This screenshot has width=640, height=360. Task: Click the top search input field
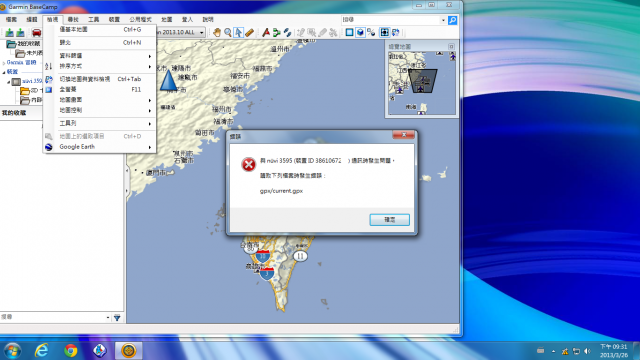391,20
